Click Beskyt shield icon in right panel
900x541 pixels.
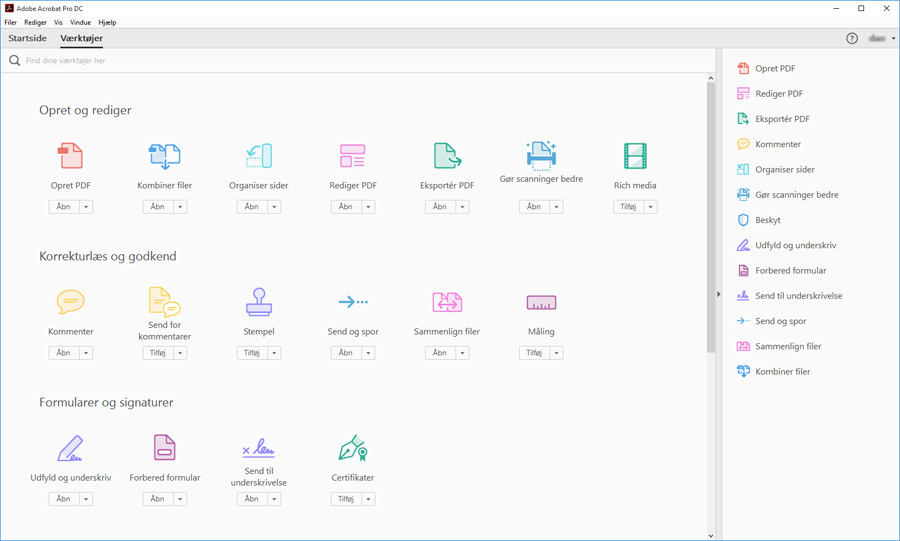743,220
